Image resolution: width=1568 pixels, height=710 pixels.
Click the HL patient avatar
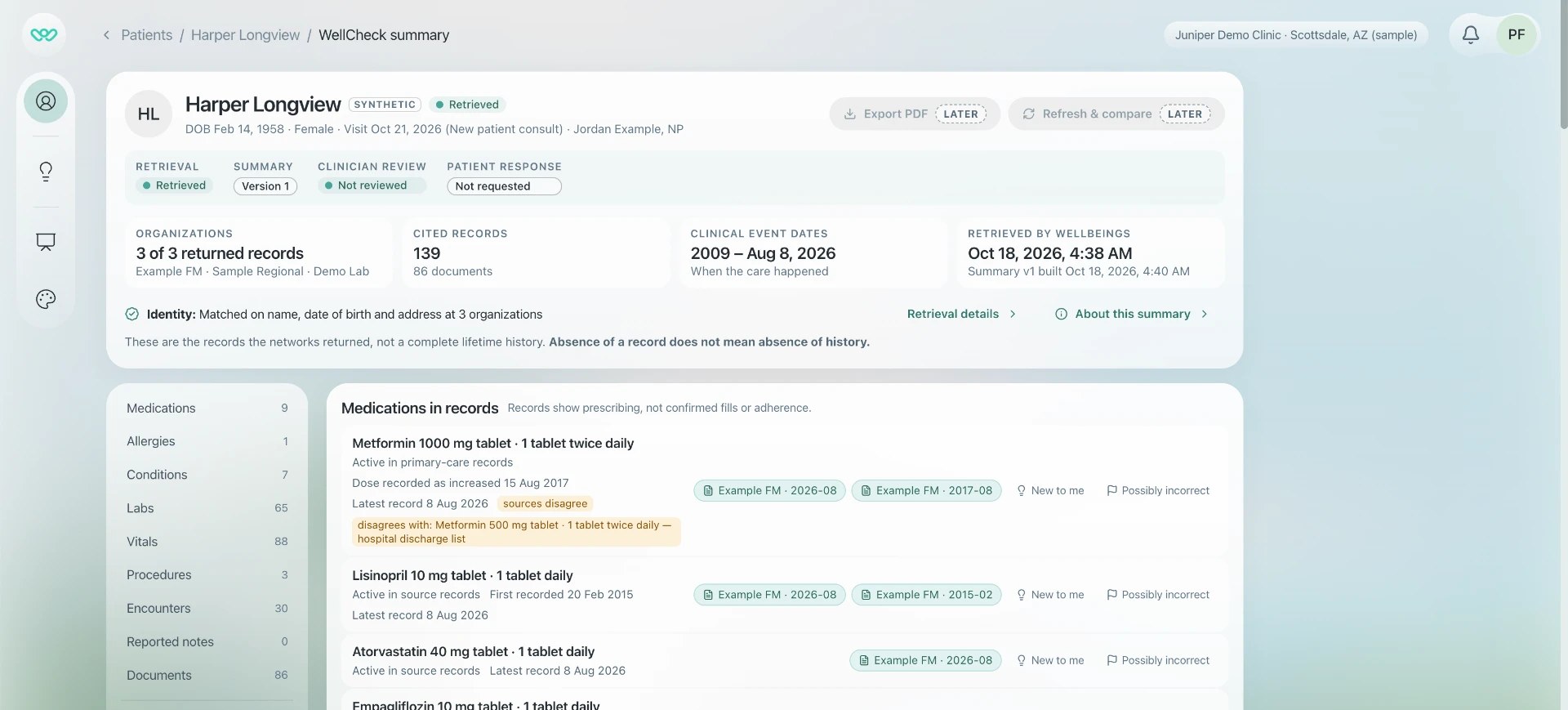coord(149,114)
